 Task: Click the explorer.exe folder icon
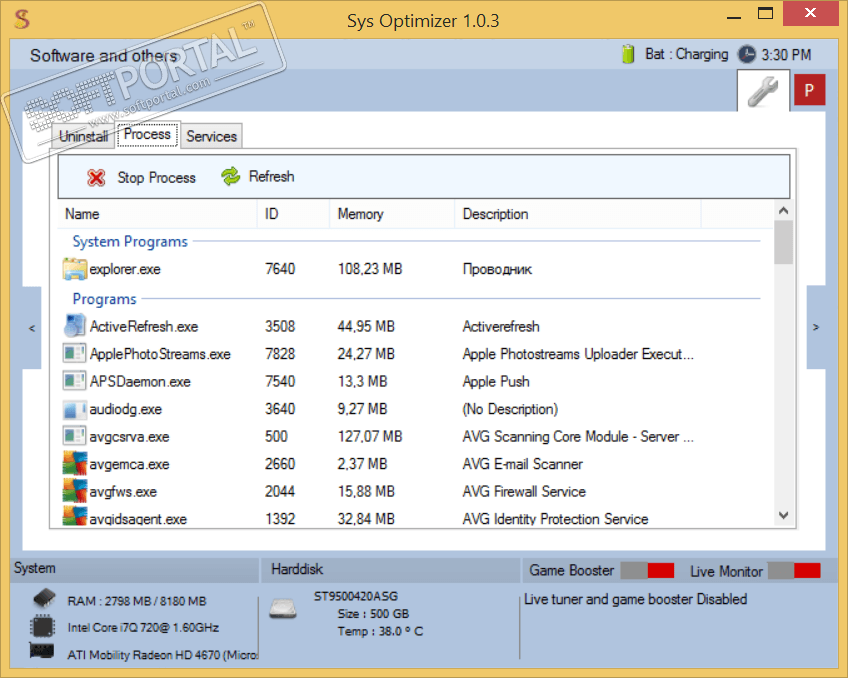pos(75,269)
